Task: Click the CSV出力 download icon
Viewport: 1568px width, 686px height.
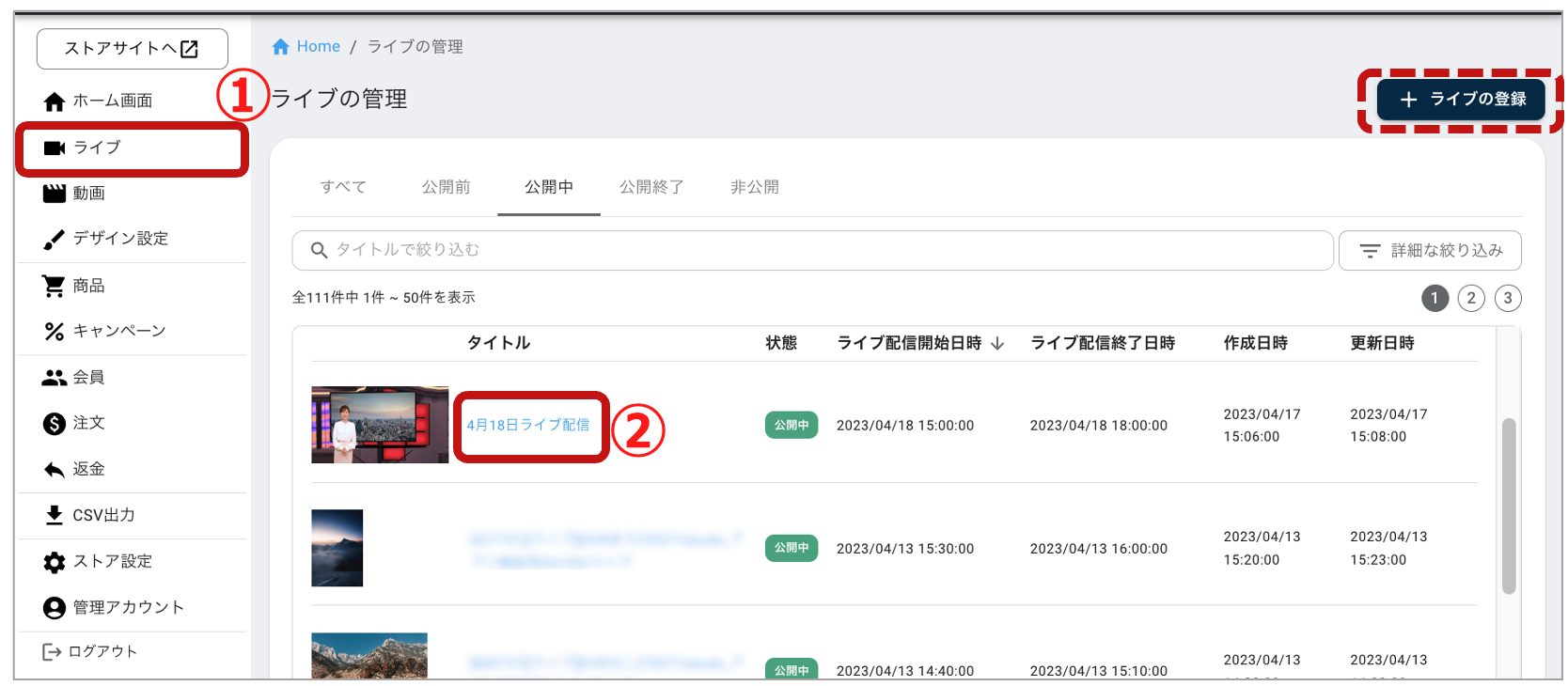Action: [x=55, y=515]
